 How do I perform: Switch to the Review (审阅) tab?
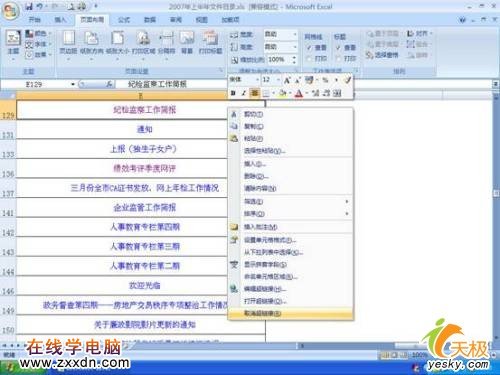coord(176,20)
